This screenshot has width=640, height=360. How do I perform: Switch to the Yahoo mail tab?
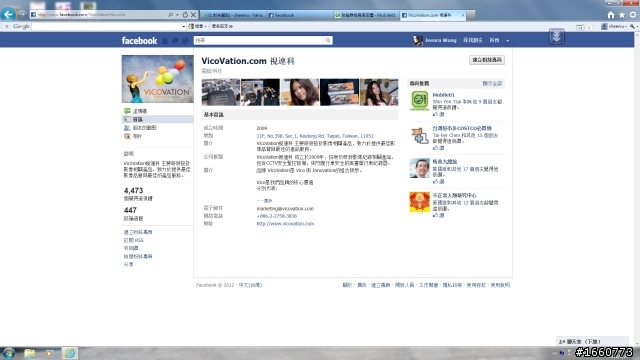233,15
